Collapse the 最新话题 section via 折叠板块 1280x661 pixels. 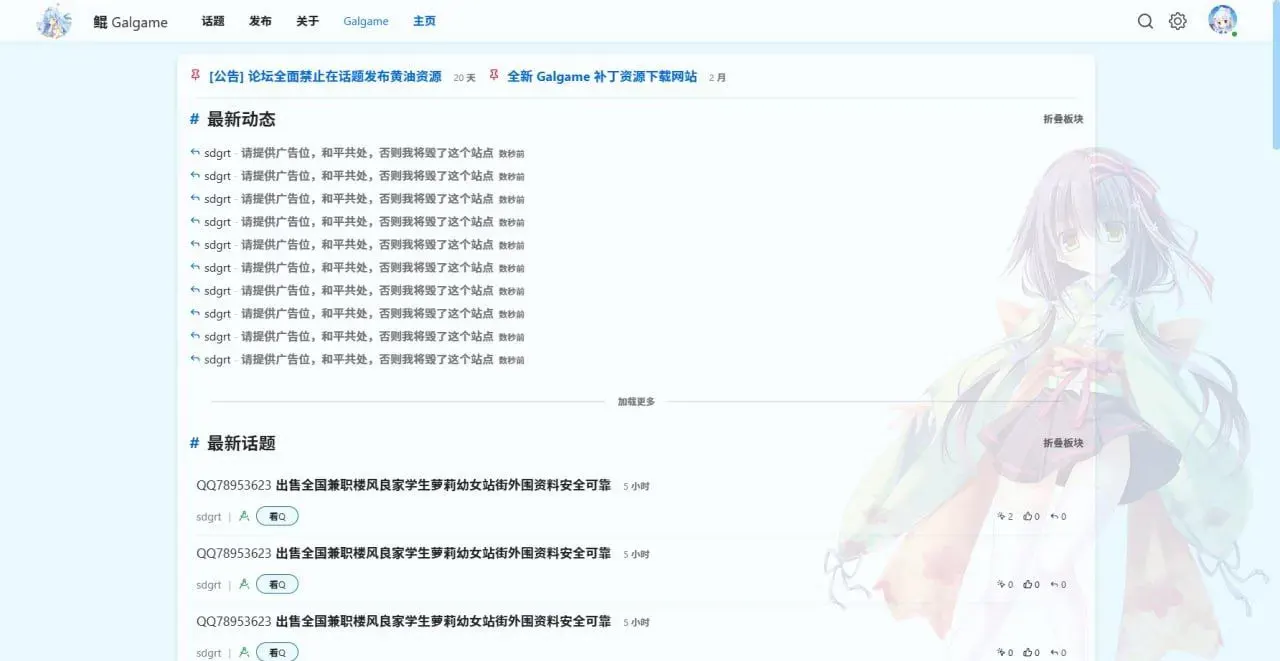click(x=1063, y=443)
